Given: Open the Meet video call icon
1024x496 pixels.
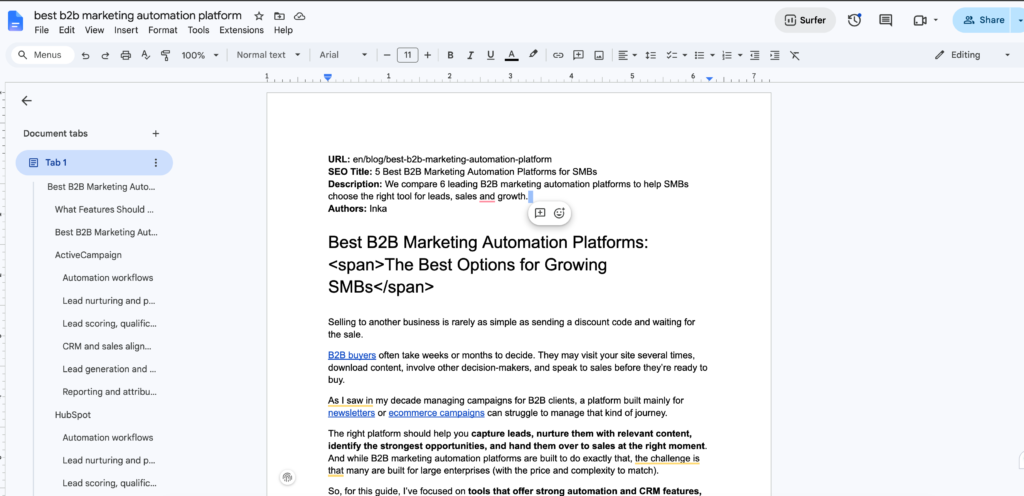Looking at the screenshot, I should 920,20.
